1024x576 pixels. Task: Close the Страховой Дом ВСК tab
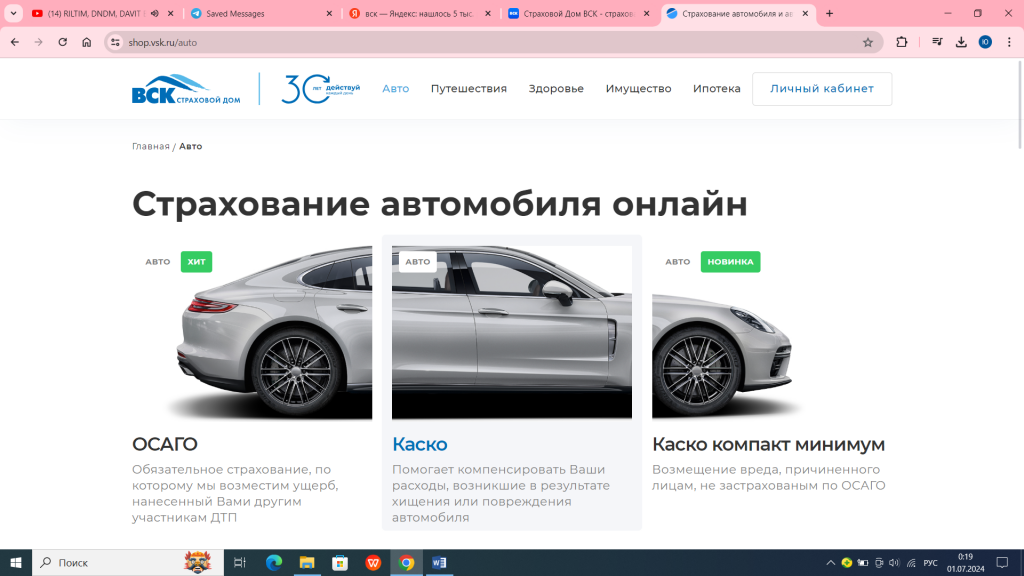tap(647, 13)
